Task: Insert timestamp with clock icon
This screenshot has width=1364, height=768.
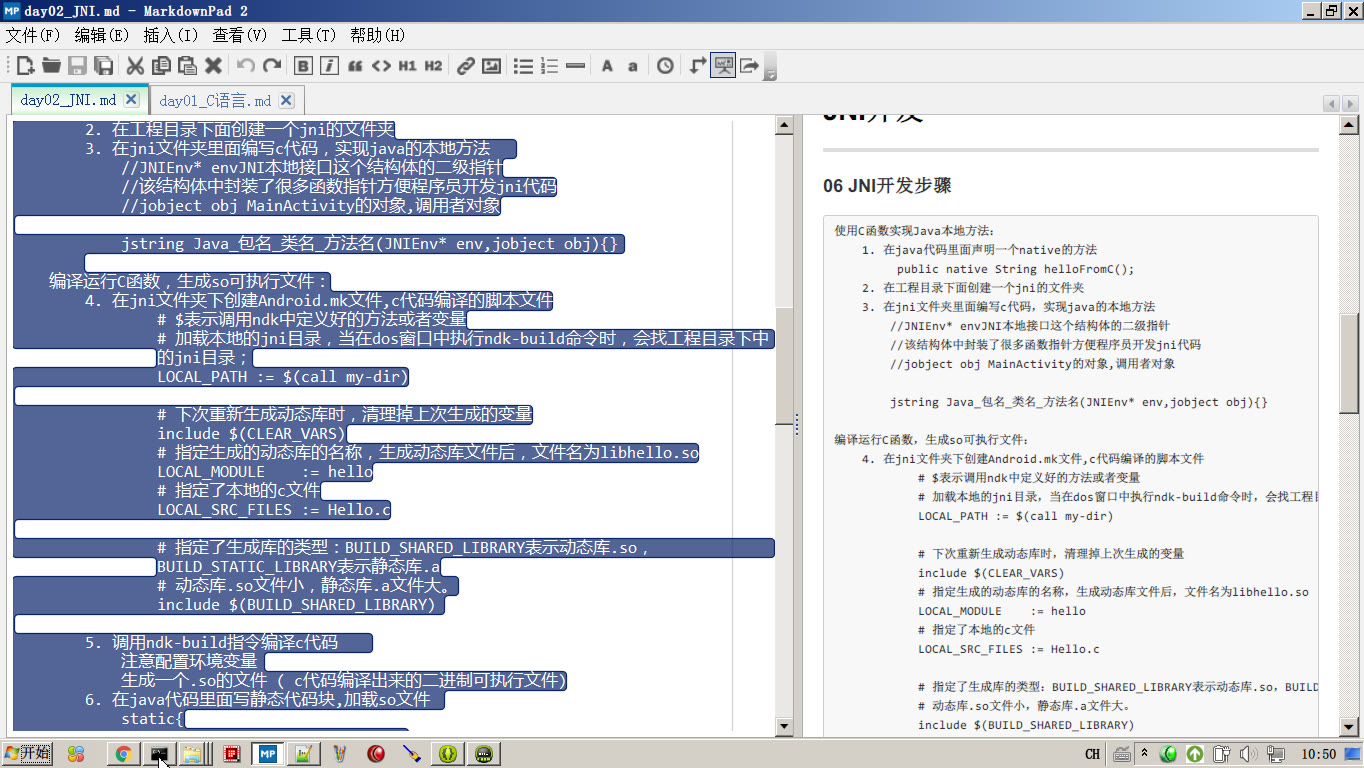Action: coord(665,66)
